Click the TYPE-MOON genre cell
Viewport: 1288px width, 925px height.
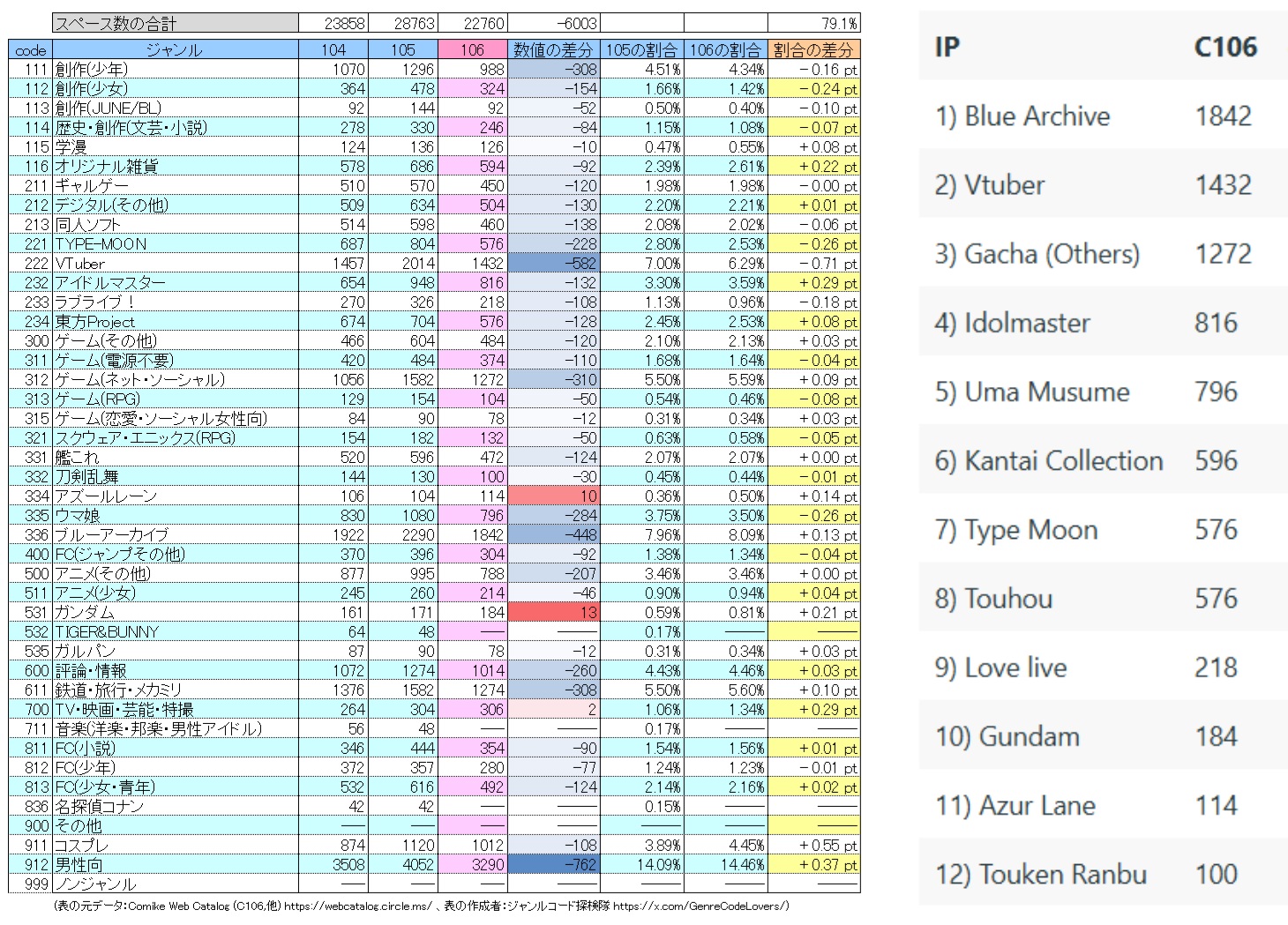(175, 243)
